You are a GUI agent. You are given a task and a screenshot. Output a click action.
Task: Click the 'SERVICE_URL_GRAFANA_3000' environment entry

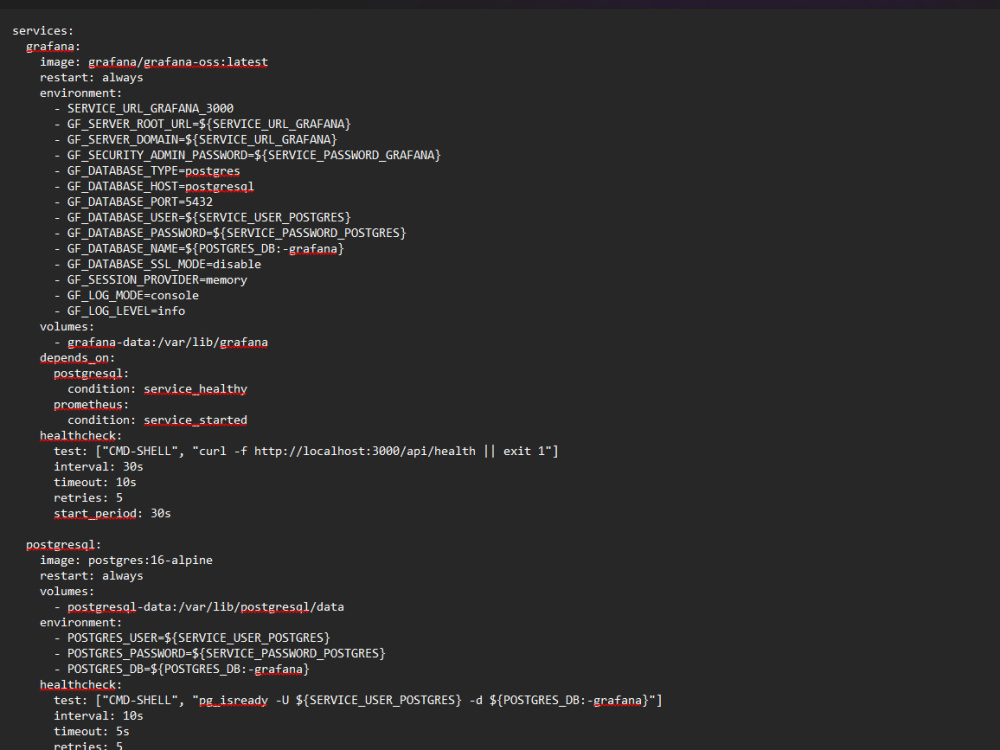[x=151, y=108]
